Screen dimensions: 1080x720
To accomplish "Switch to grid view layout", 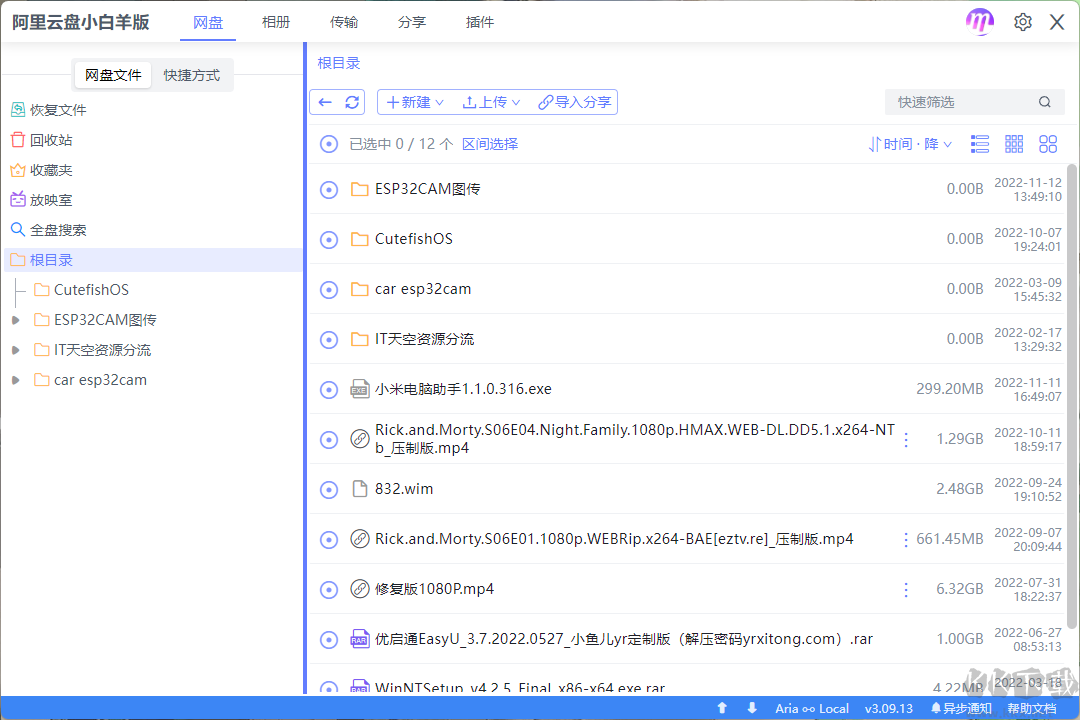I will (1014, 143).
